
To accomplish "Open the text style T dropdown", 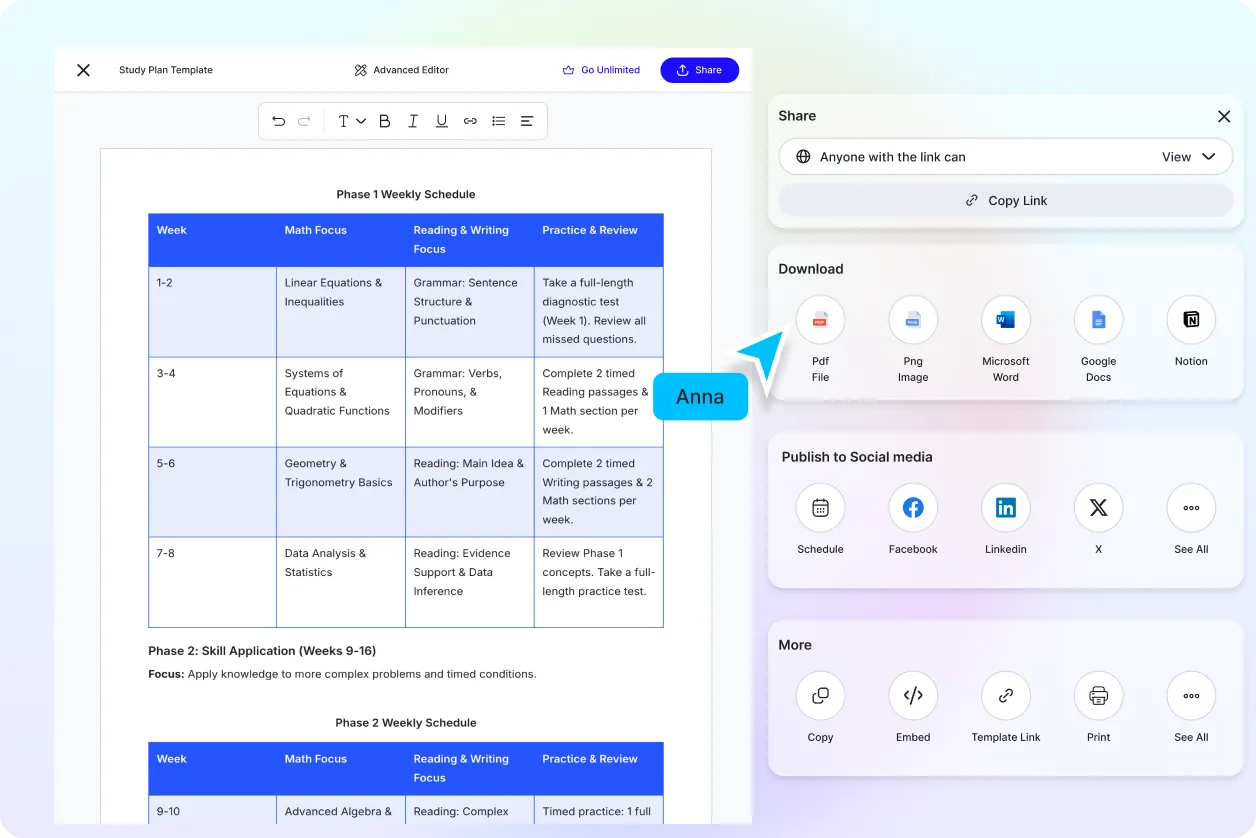I will coord(351,121).
